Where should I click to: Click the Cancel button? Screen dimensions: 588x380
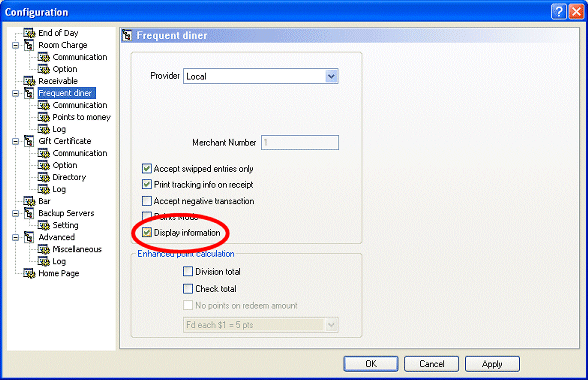click(432, 363)
